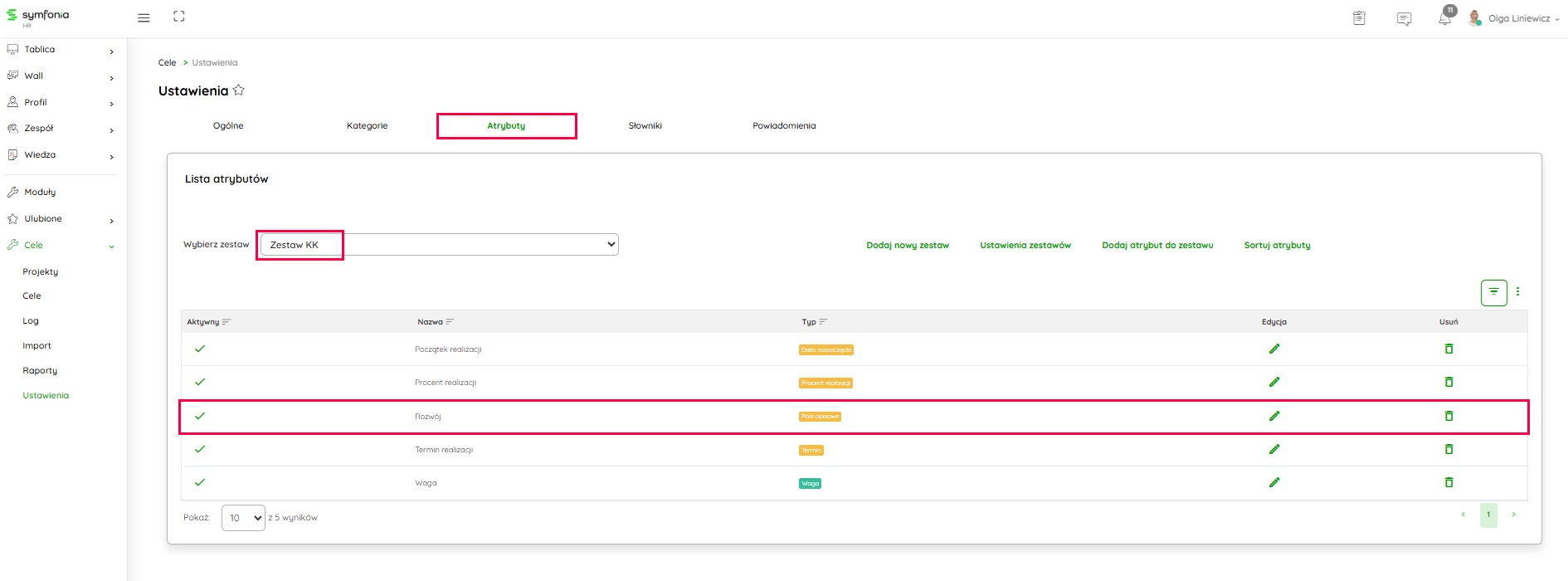Open the messages chat icon
Image resolution: width=1568 pixels, height=581 pixels.
coord(1404,19)
